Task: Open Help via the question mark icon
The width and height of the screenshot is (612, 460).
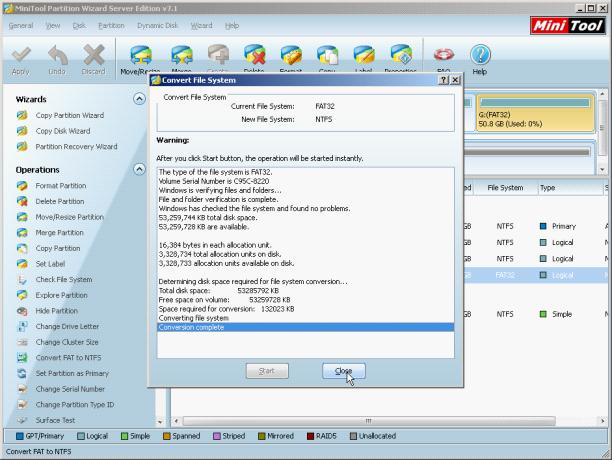Action: [x=480, y=55]
